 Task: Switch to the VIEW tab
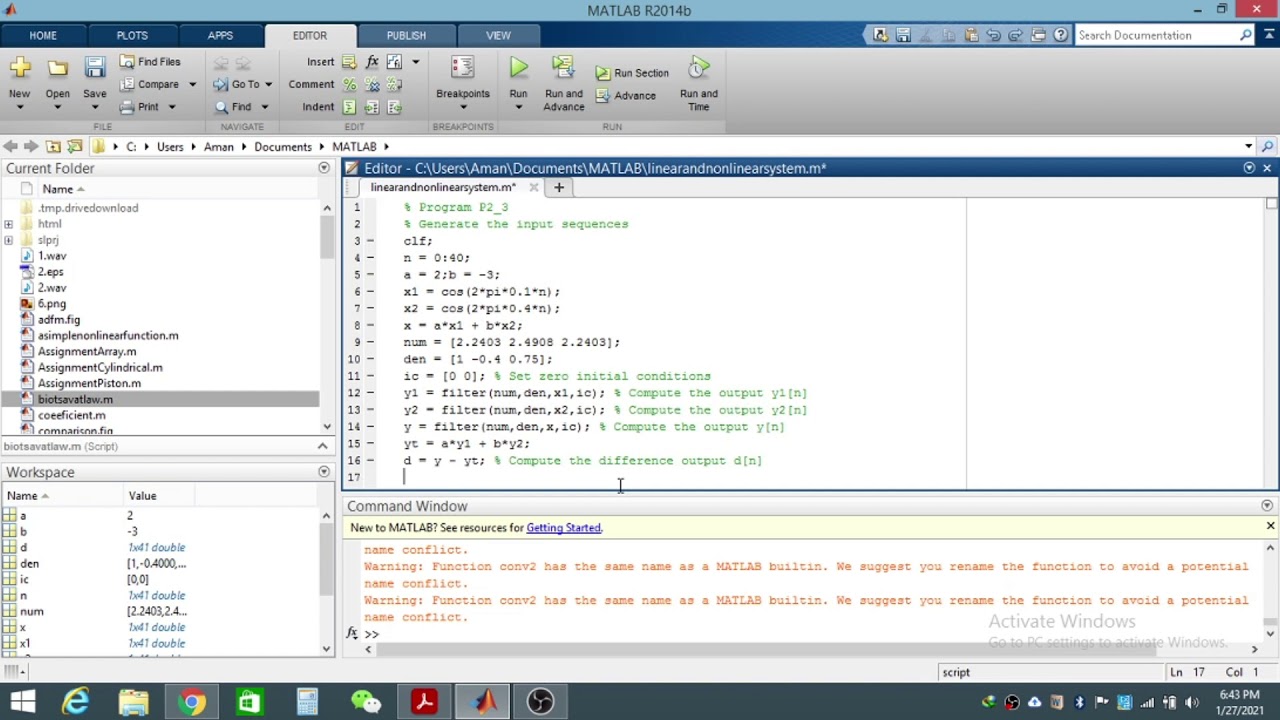[498, 35]
